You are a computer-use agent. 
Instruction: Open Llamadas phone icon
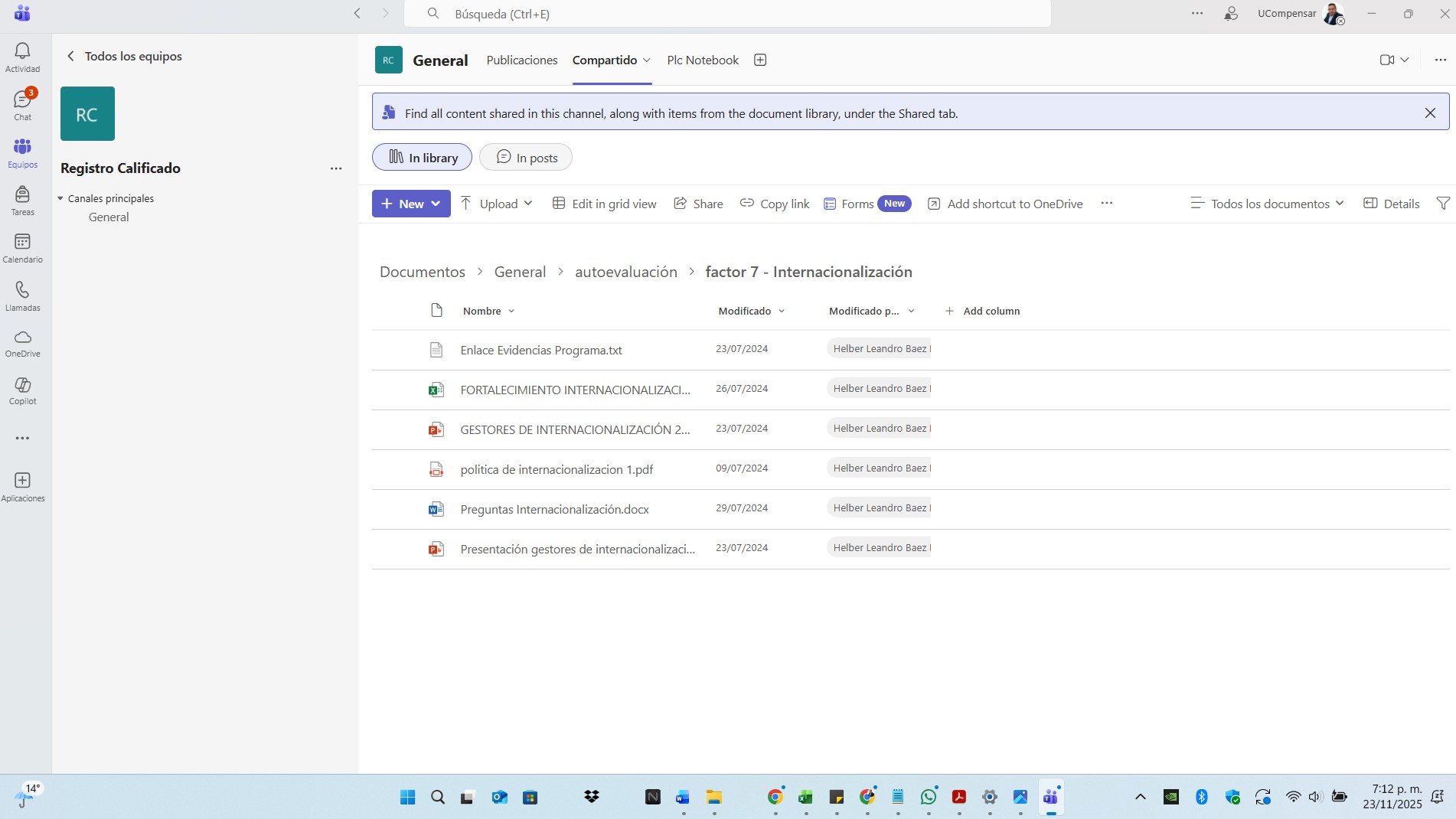tap(22, 295)
